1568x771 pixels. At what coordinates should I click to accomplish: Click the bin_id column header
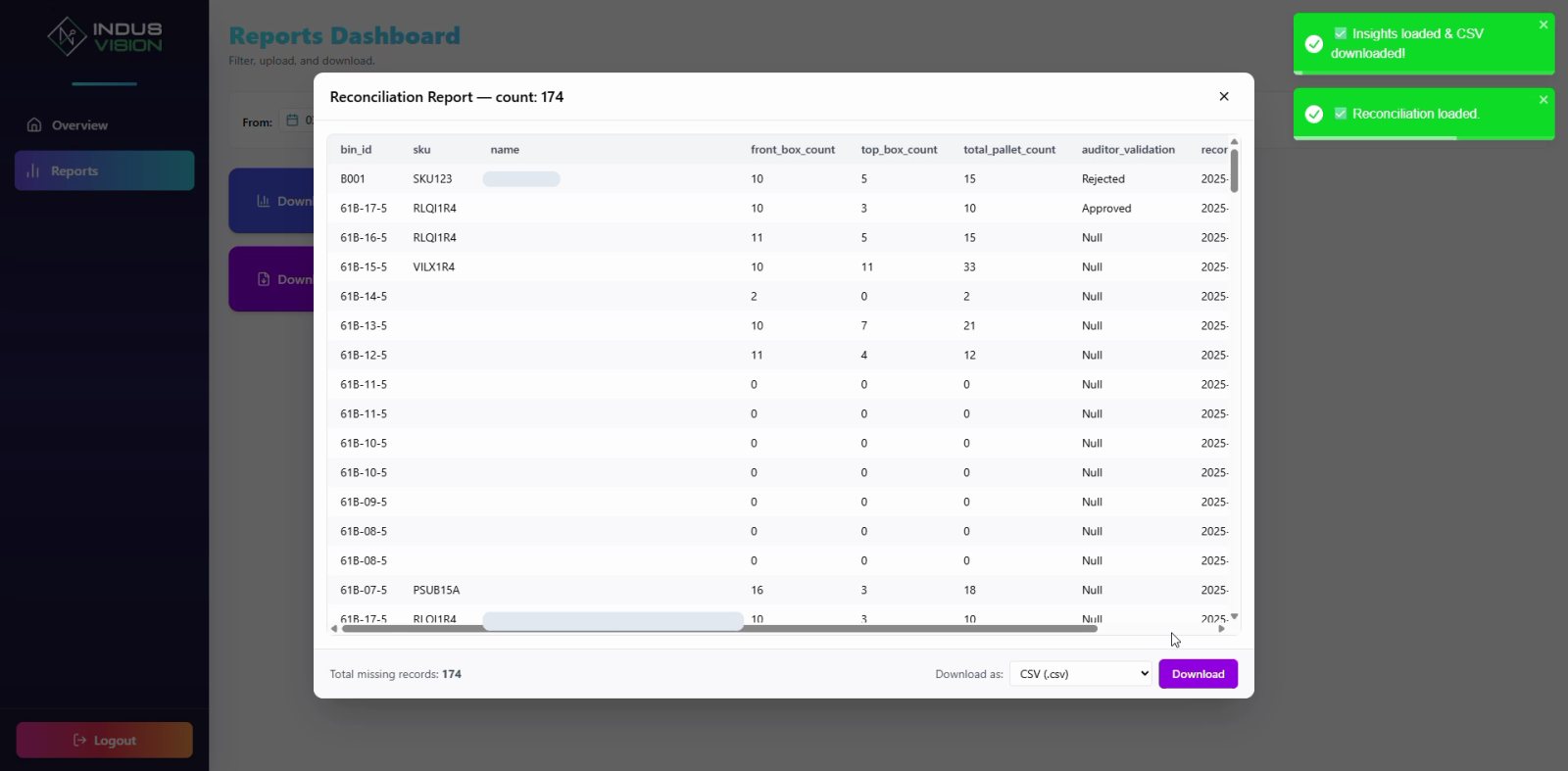pos(356,150)
